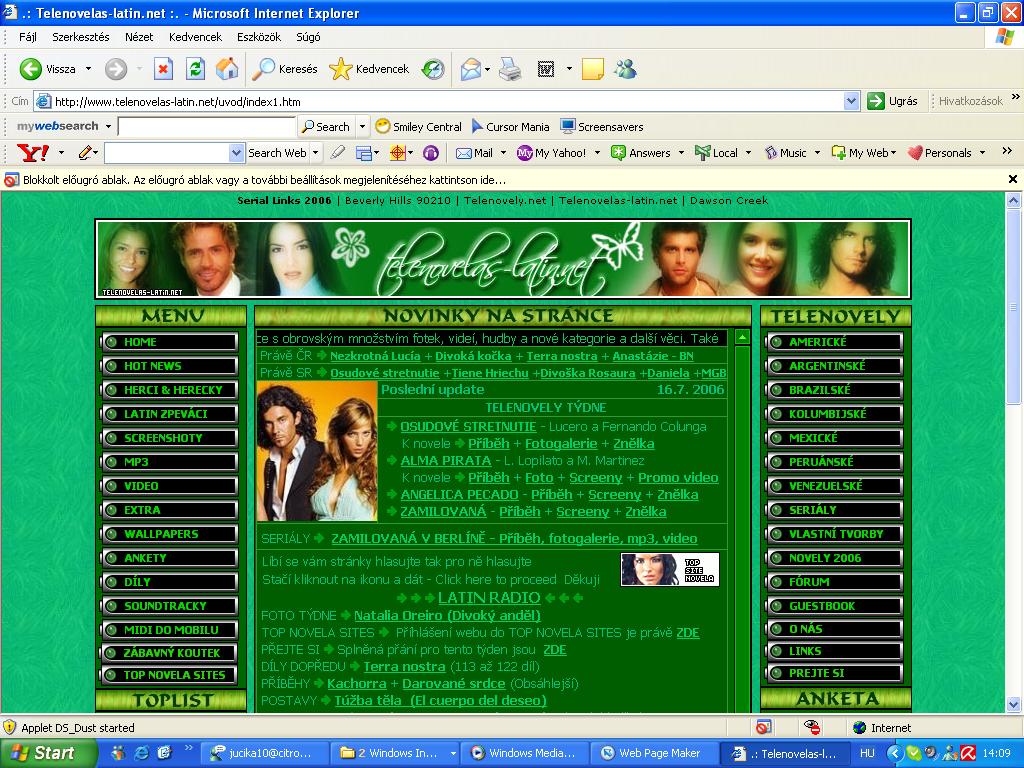This screenshot has height=768, width=1024.
Task: Click the Yahoo target crosshair icon
Action: [x=397, y=153]
